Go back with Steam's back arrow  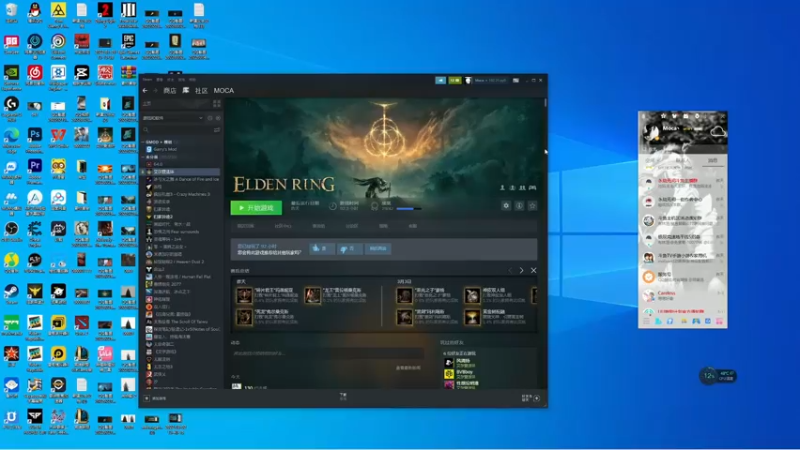pos(145,90)
